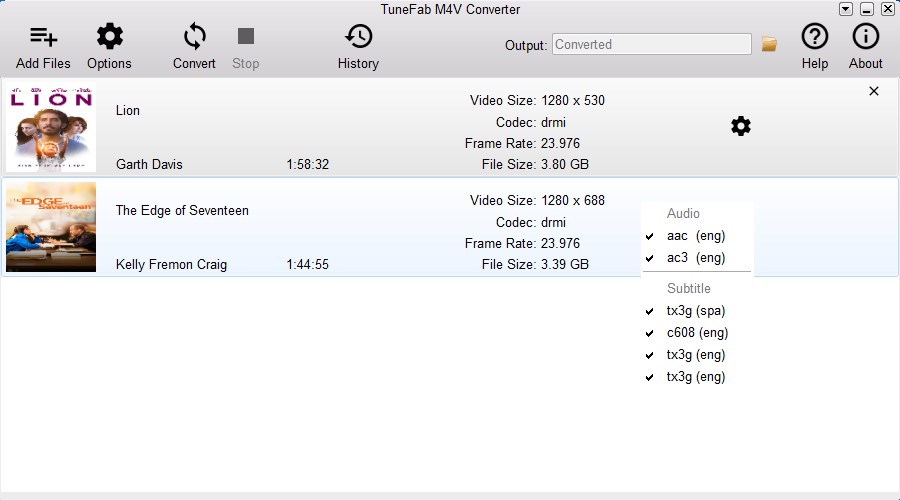Click the Output path field
The image size is (900, 500).
click(x=651, y=44)
